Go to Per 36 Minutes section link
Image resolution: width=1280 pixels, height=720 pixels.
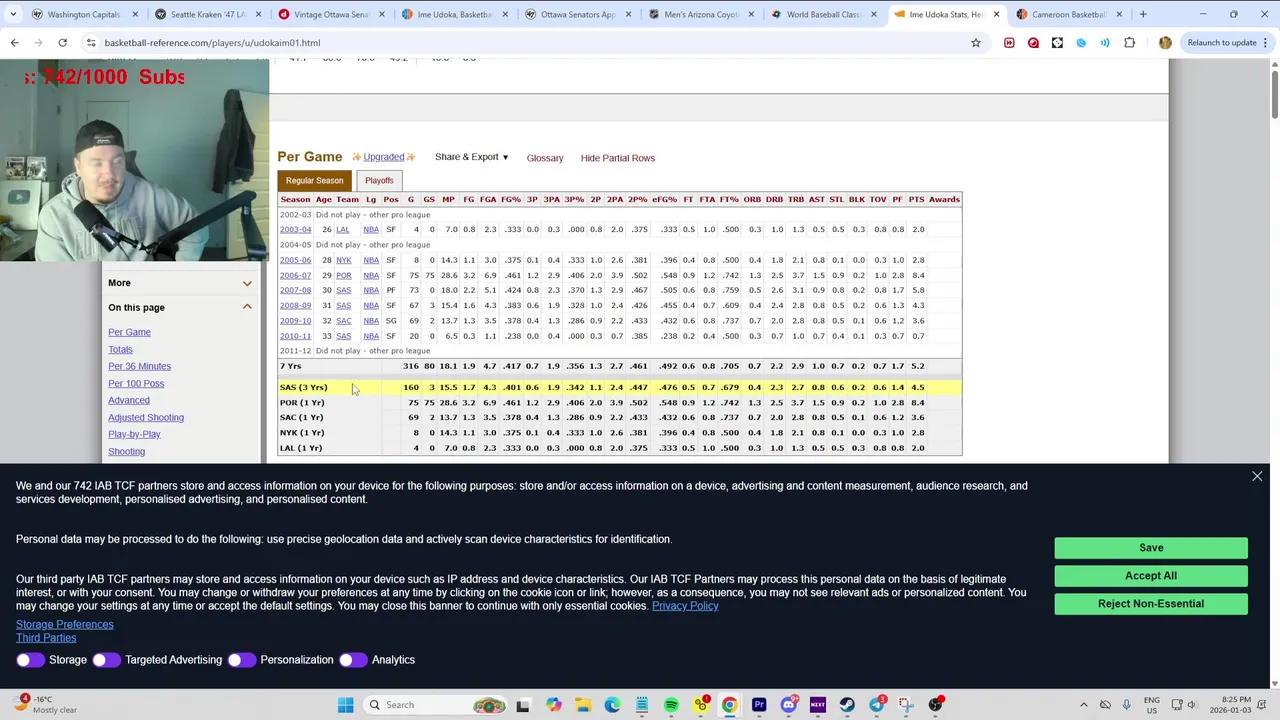point(140,366)
